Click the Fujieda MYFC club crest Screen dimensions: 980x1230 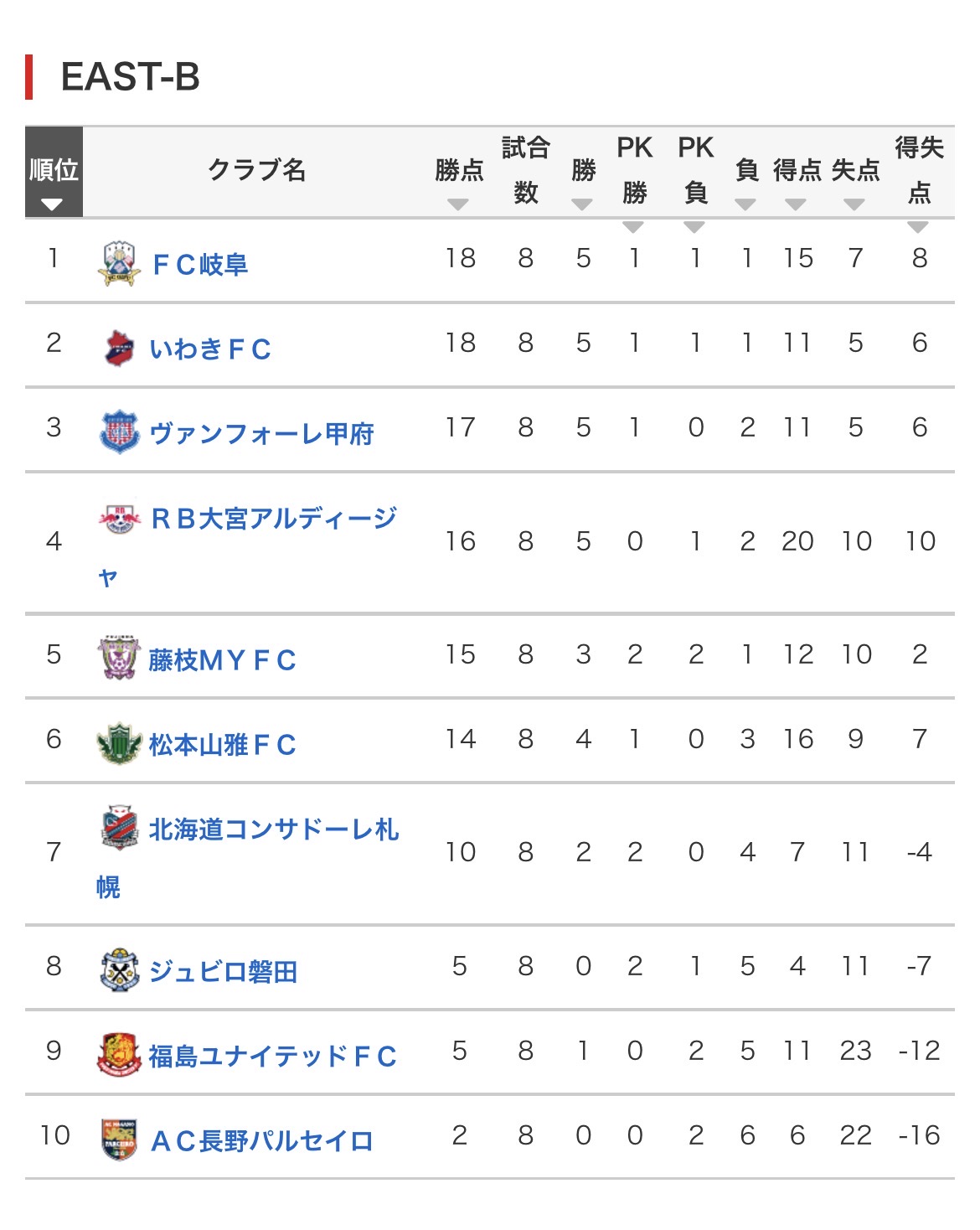pos(118,659)
